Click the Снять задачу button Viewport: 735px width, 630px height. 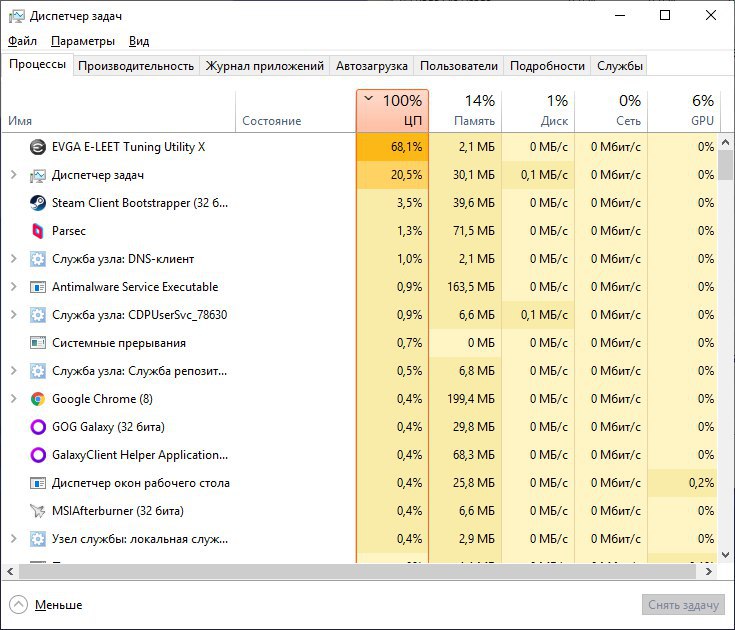point(683,605)
